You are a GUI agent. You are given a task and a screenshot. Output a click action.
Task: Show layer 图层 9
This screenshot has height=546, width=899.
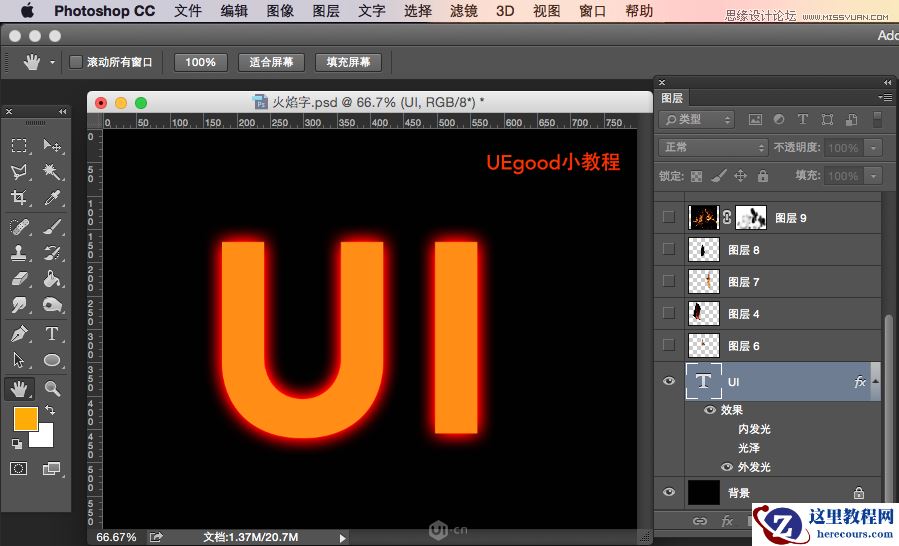[669, 217]
